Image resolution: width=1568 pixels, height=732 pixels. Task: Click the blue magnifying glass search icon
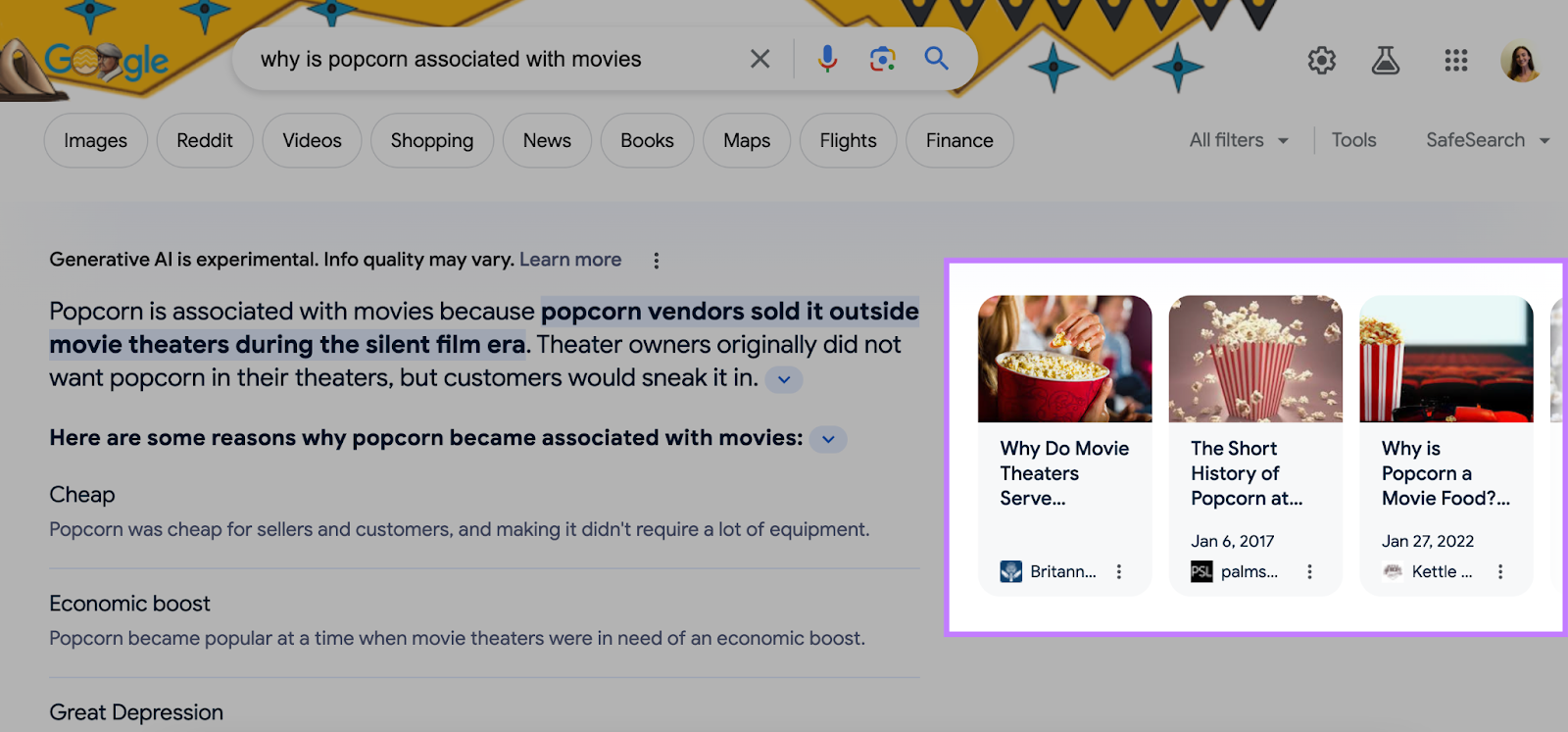[x=936, y=59]
